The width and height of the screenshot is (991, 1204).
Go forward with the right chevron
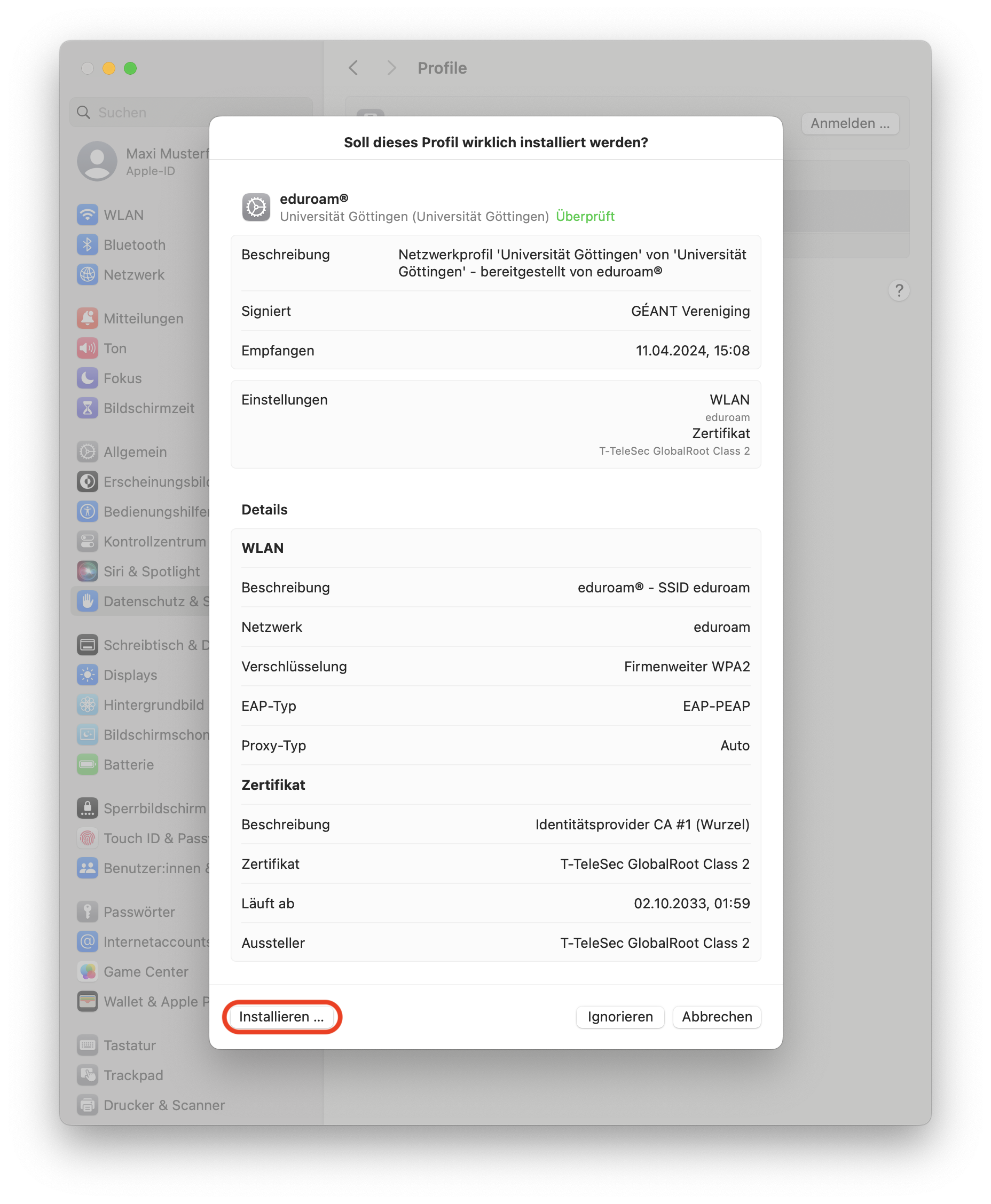(391, 68)
